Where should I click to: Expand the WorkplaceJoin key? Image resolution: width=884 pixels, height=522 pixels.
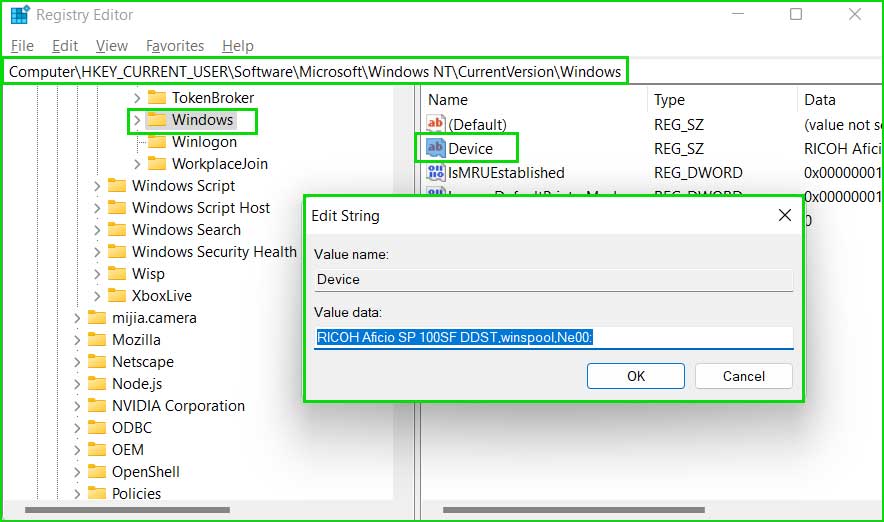tap(137, 164)
